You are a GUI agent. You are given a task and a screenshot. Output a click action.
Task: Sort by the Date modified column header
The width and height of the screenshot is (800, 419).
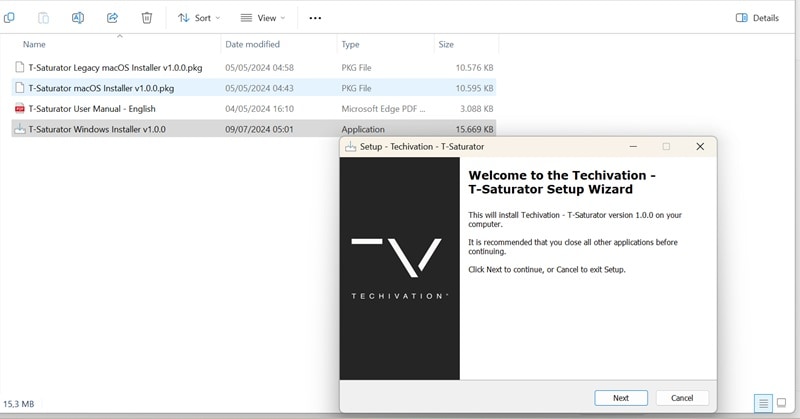[253, 44]
